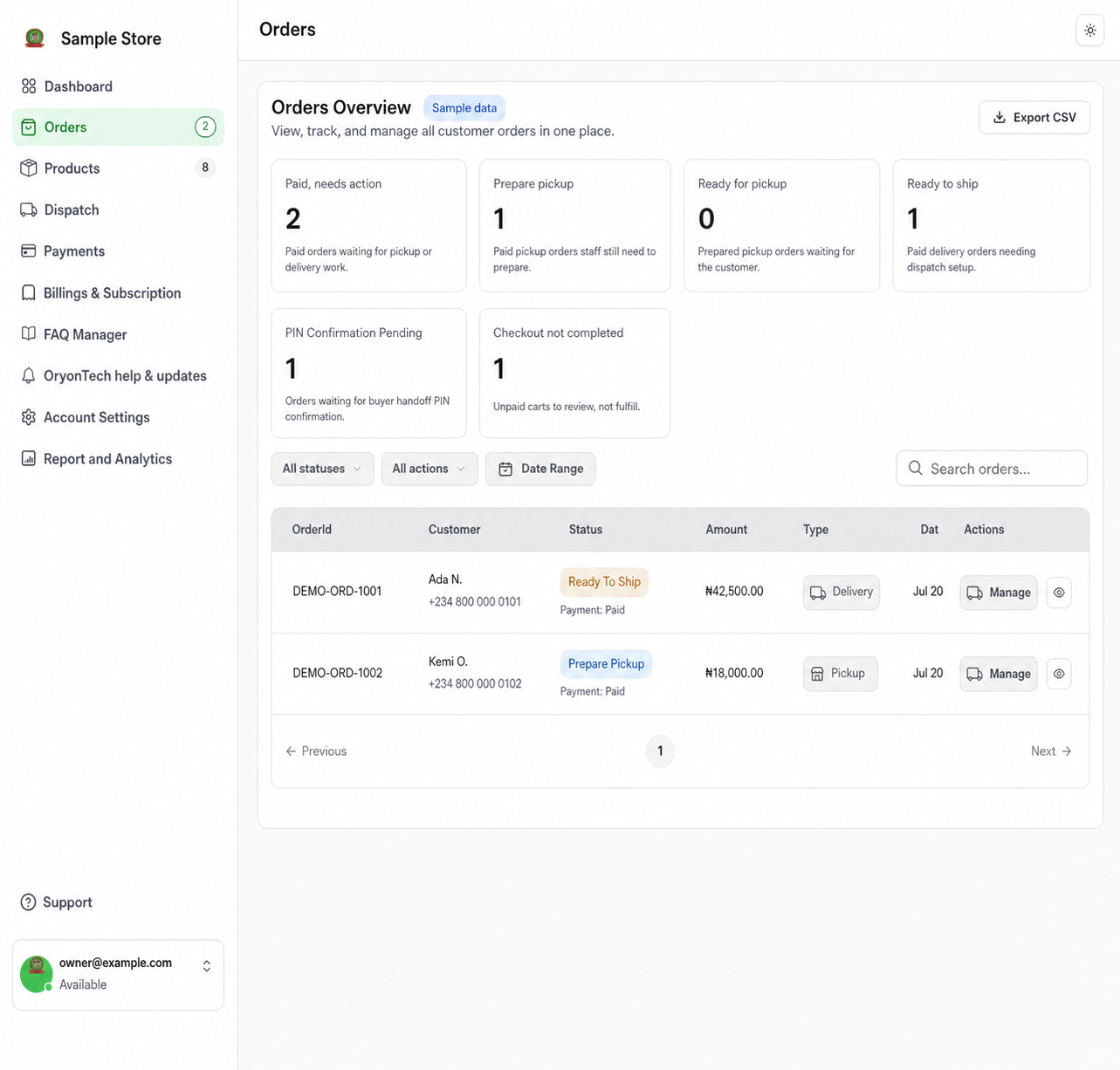Select page 1 in pagination
Viewport: 1120px width, 1070px height.
(x=660, y=751)
